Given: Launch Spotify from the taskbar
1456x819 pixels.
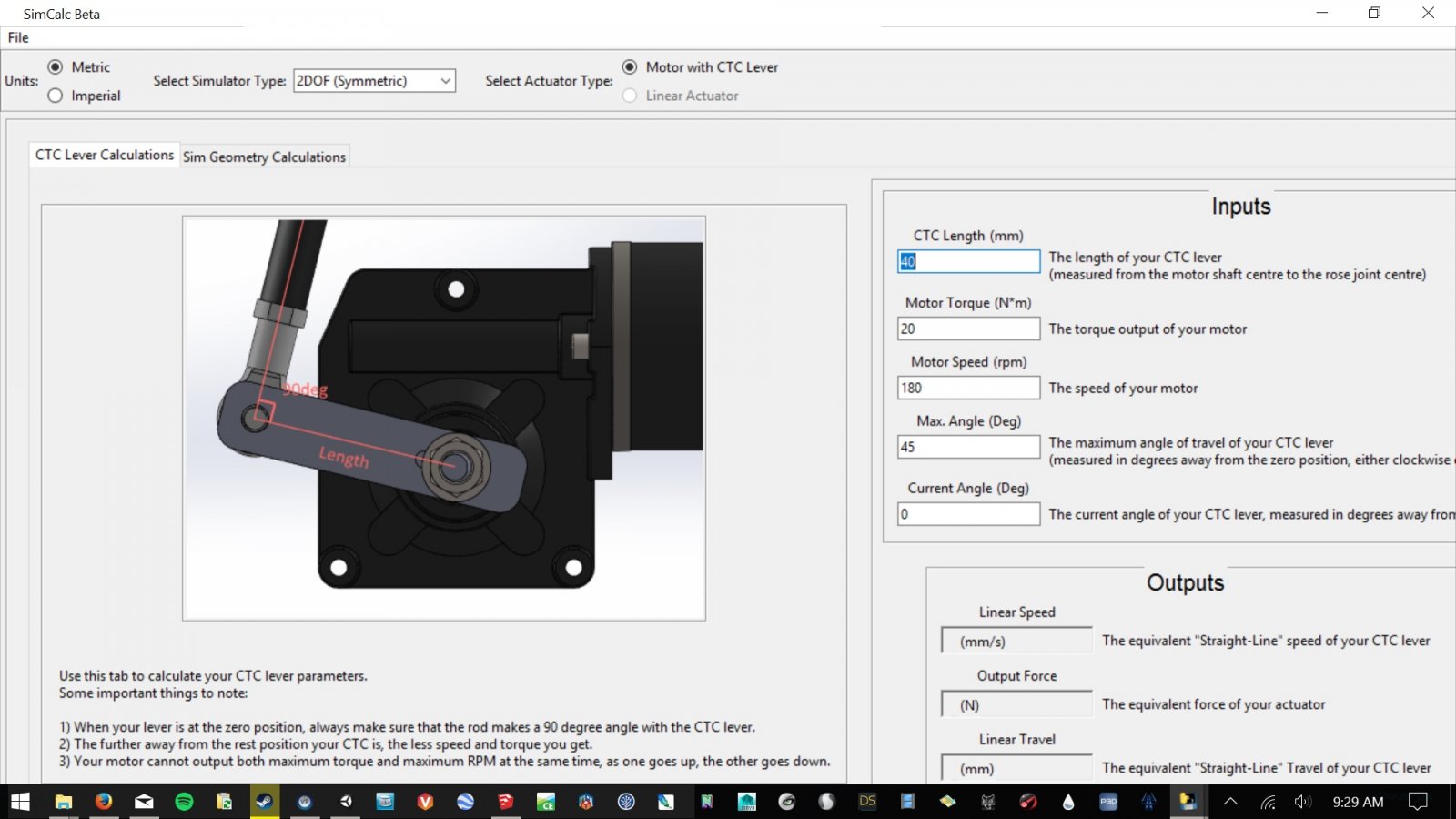Looking at the screenshot, I should pos(184,802).
